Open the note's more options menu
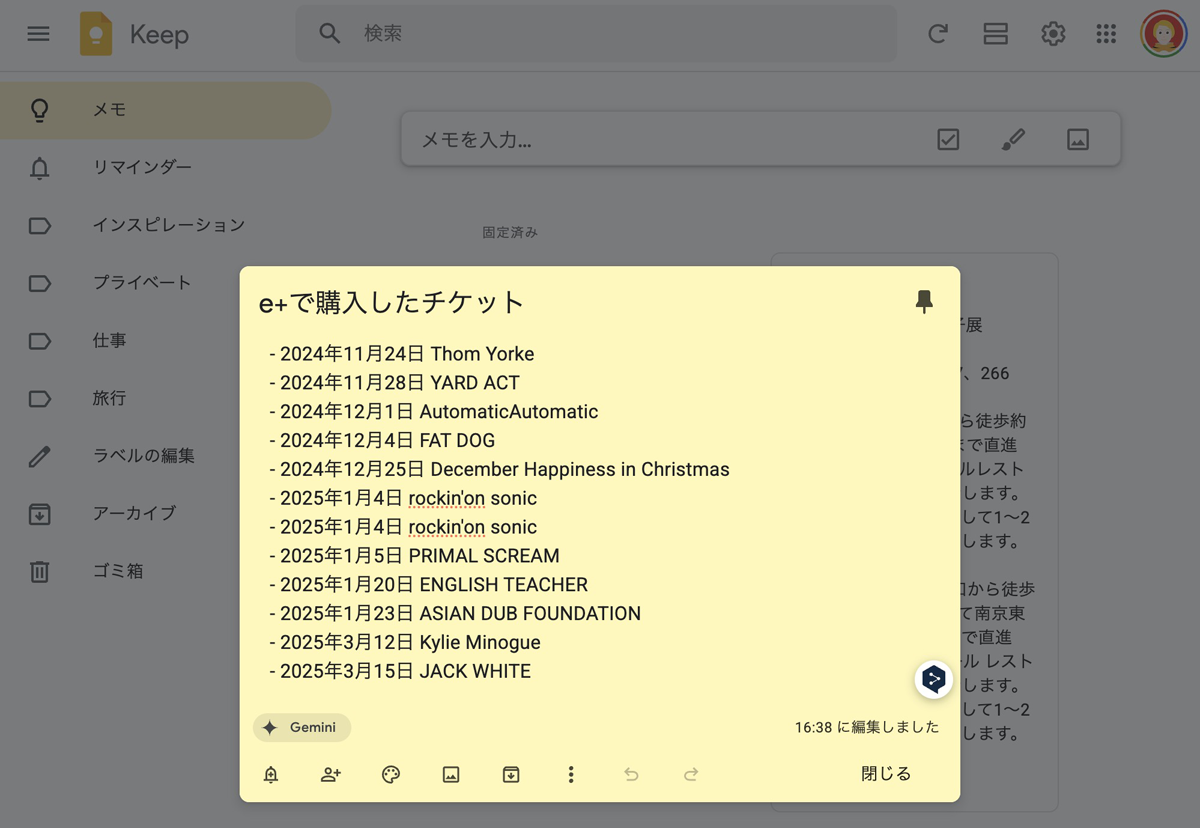The width and height of the screenshot is (1200, 828). coord(571,774)
